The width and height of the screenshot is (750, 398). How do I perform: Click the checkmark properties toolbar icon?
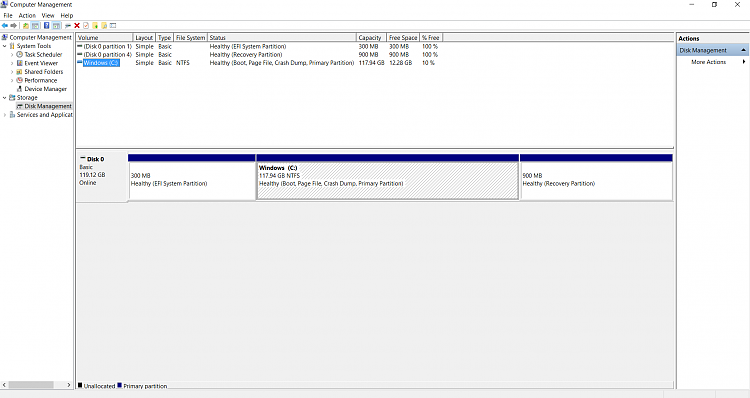tap(86, 25)
